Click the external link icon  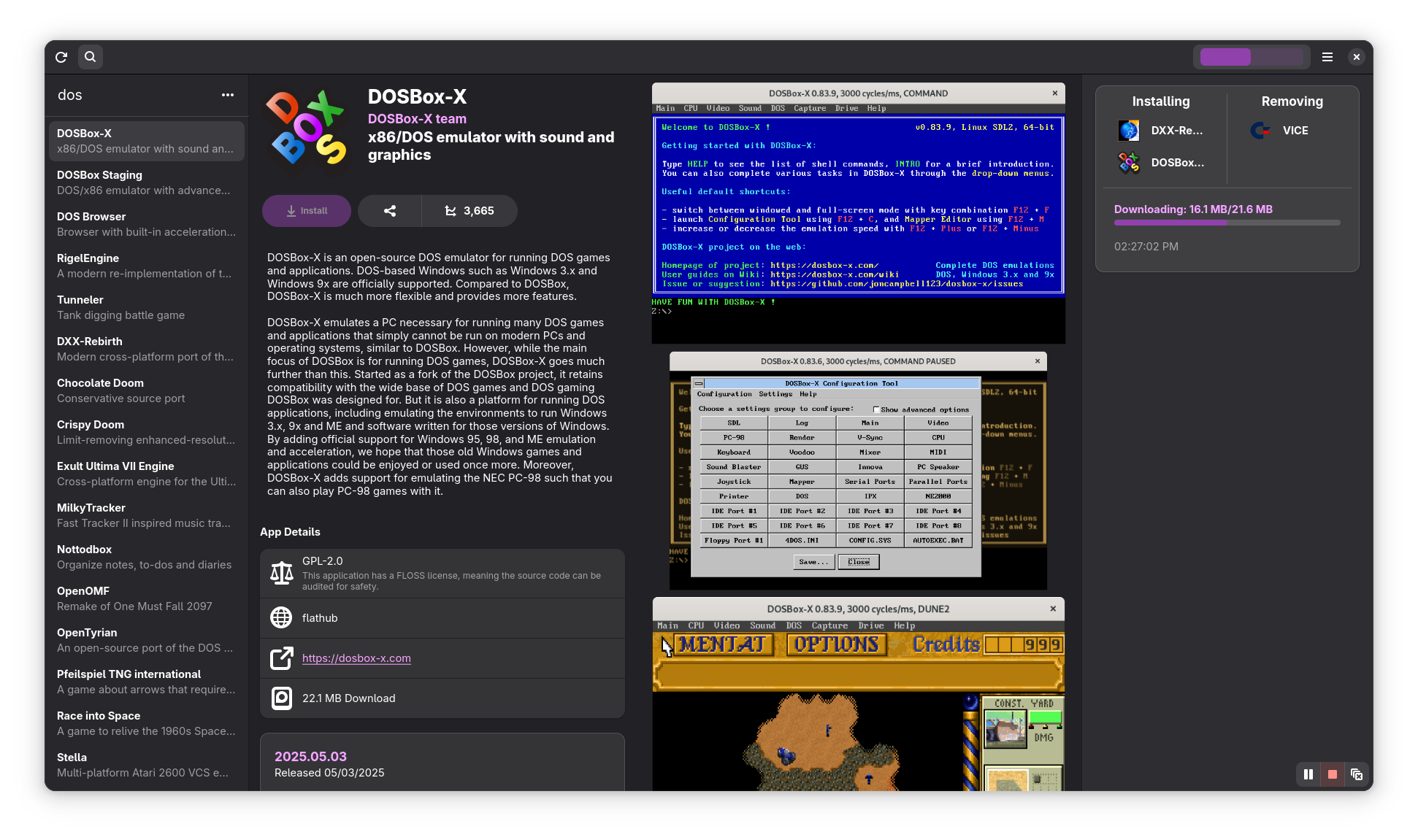pos(281,658)
